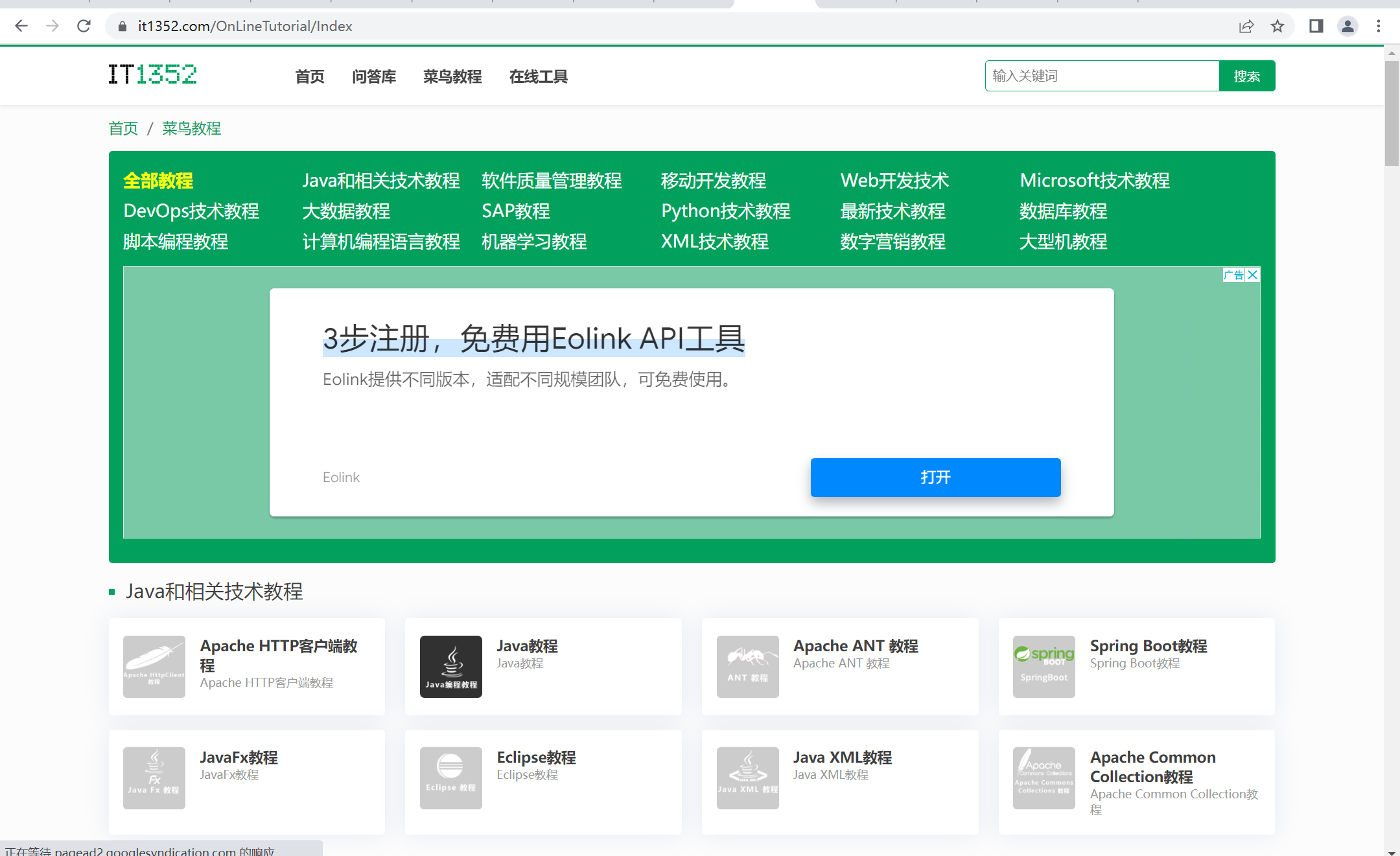The width and height of the screenshot is (1400, 856).
Task: Open Java Fx教程 thumbnail icon
Action: 154,778
